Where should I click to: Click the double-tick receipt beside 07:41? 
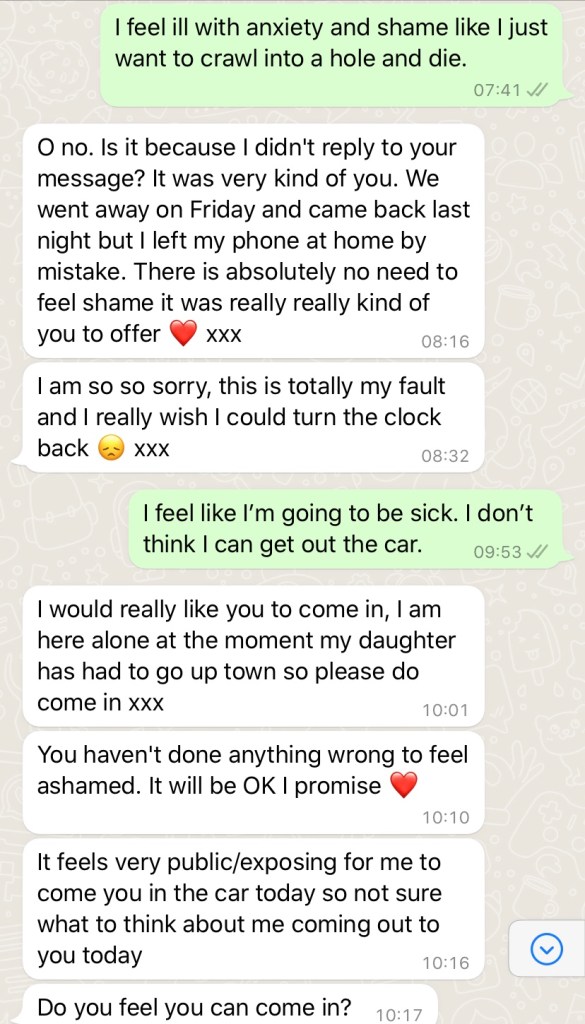pos(539,91)
